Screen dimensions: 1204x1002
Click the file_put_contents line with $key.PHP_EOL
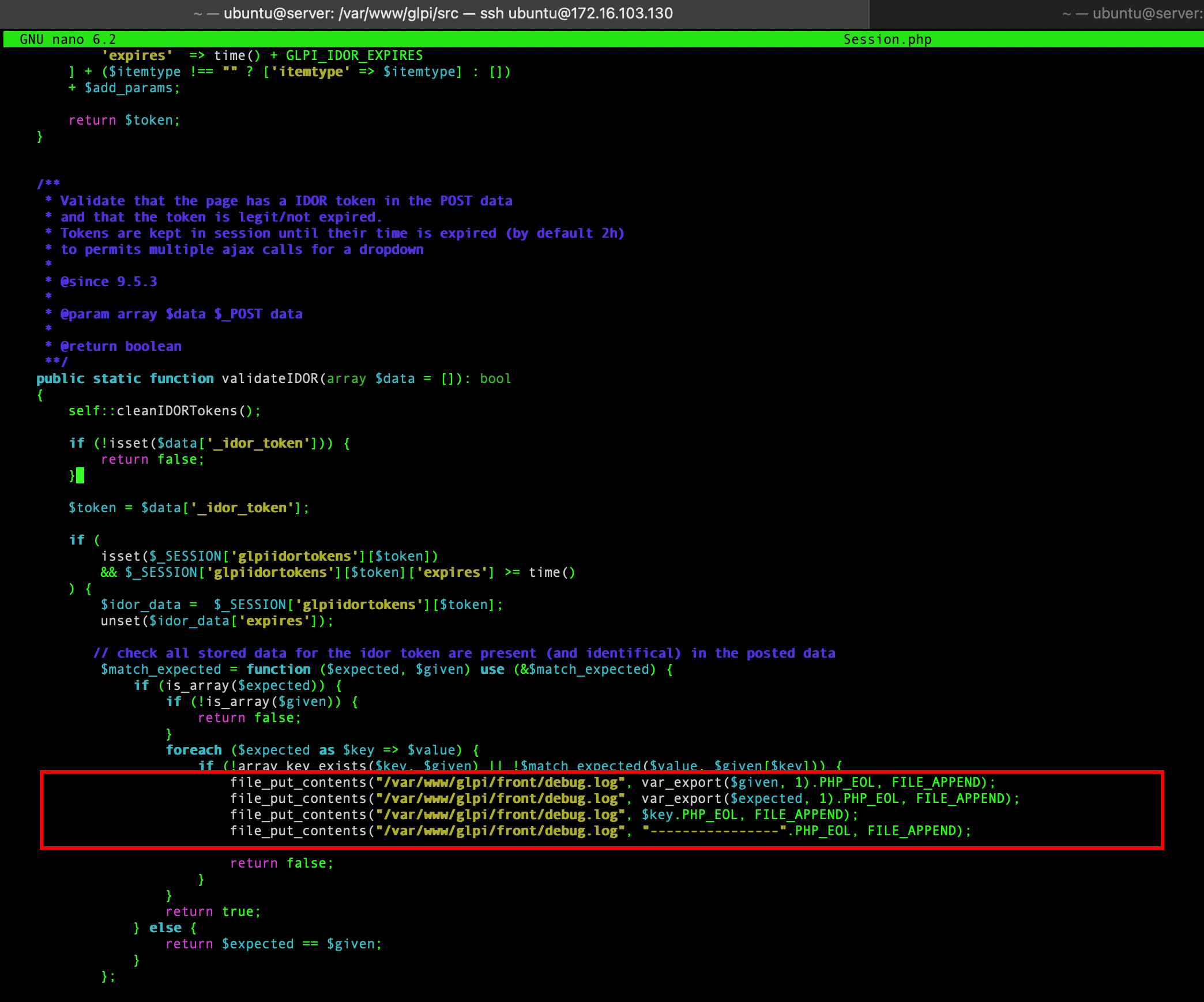point(544,815)
